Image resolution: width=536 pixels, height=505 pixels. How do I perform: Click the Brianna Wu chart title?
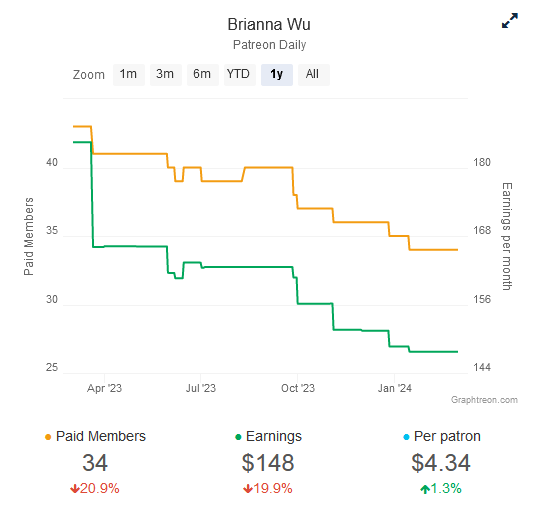(269, 25)
